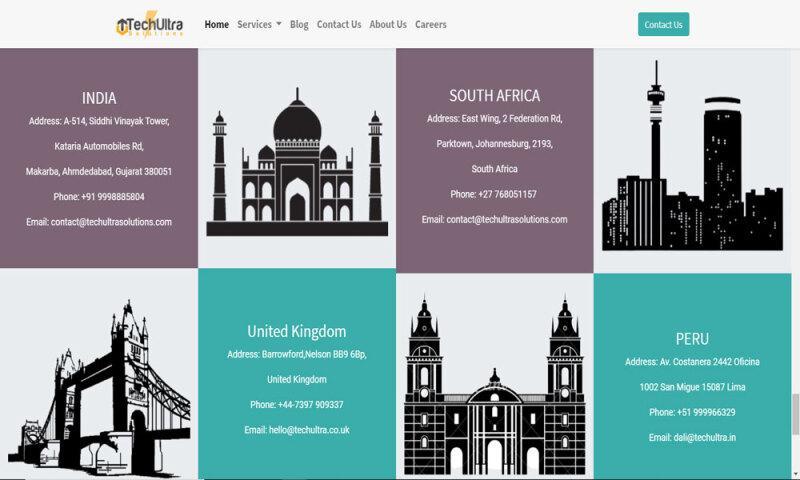Click India email contact@techultrasolutions.com
This screenshot has height=480, width=800.
99,222
